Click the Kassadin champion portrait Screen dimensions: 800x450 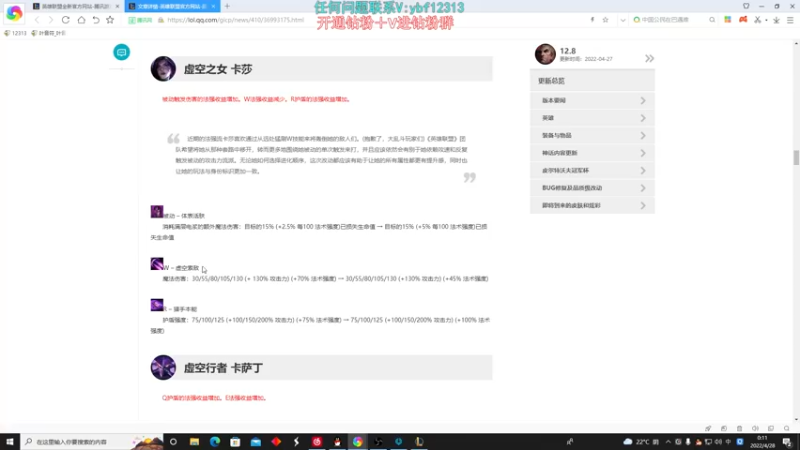click(163, 367)
